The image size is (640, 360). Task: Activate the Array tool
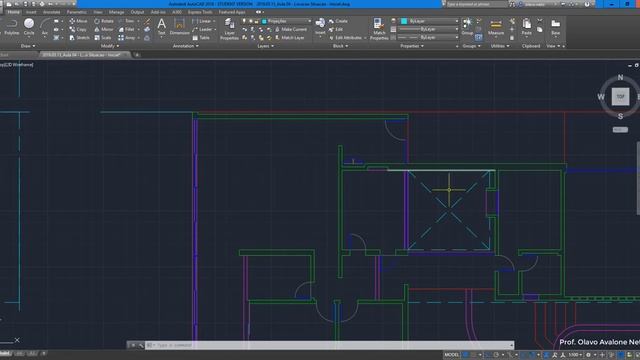pyautogui.click(x=127, y=38)
